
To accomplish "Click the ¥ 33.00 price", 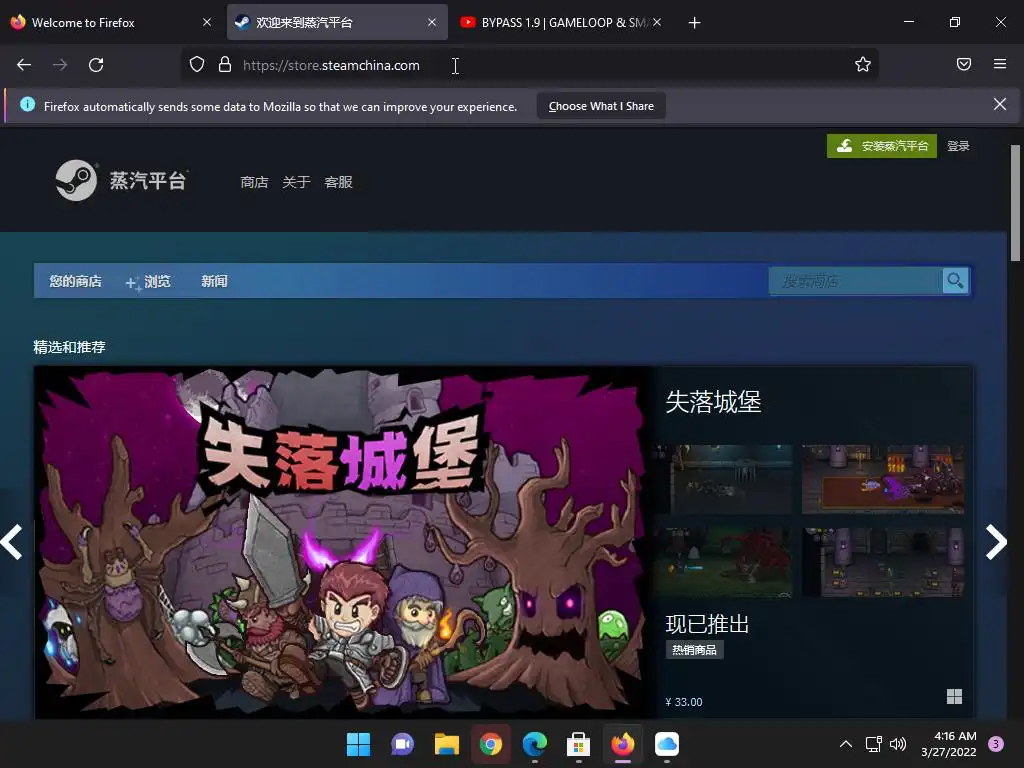I will tap(684, 702).
